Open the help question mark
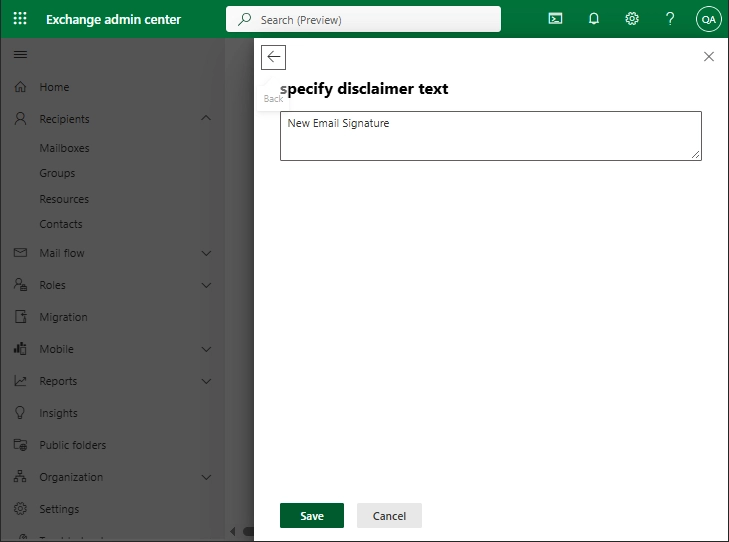The height and width of the screenshot is (542, 729). click(670, 19)
